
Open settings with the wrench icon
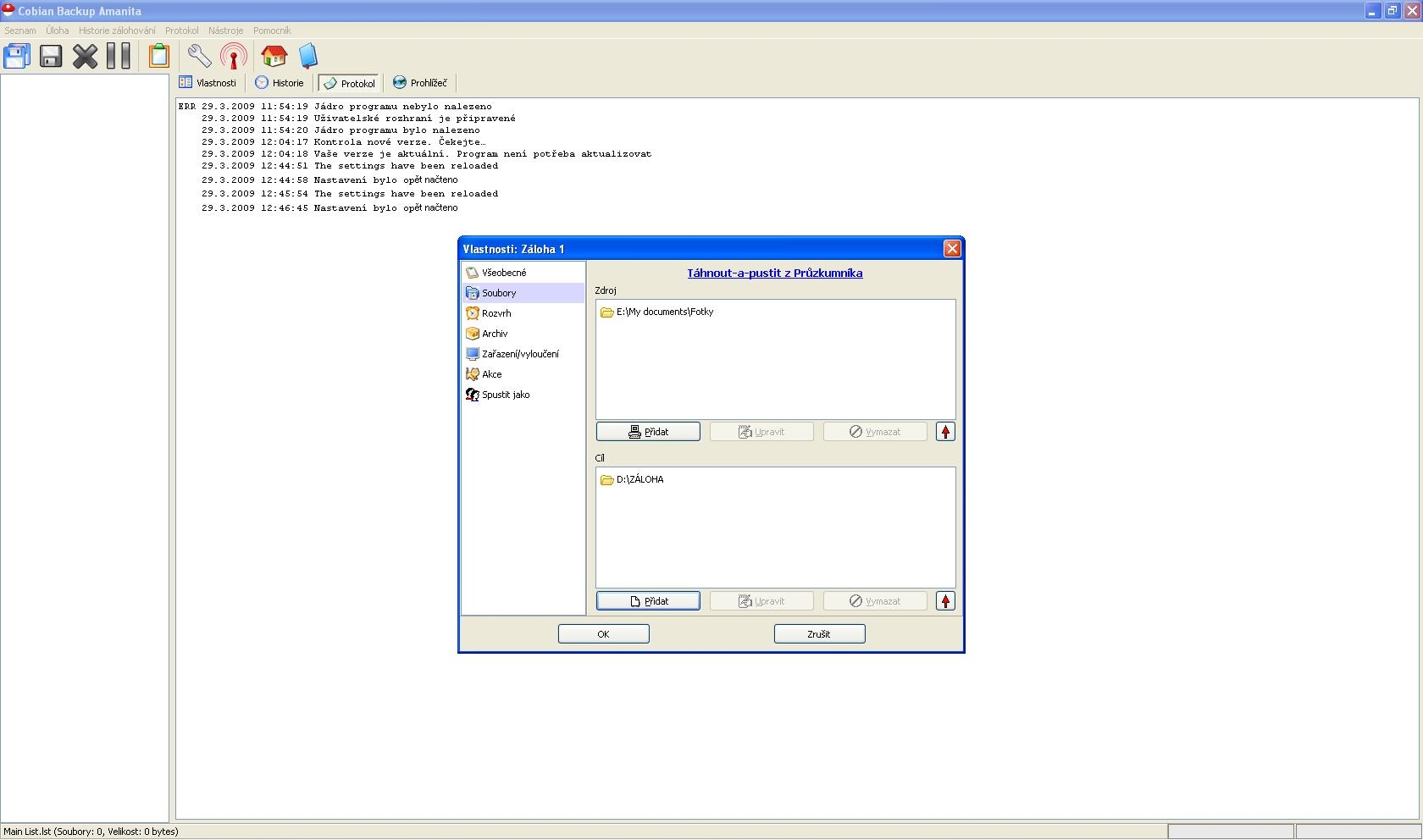click(x=200, y=57)
